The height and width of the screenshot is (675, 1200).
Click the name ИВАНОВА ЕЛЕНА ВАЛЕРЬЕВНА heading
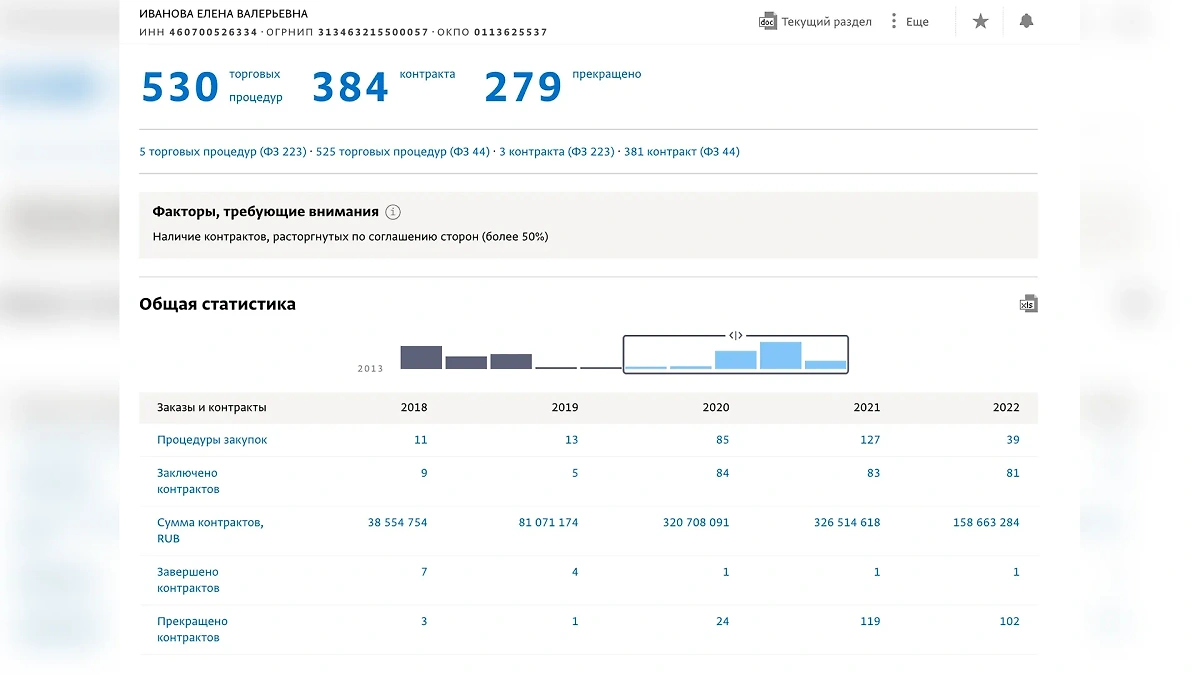(x=223, y=14)
